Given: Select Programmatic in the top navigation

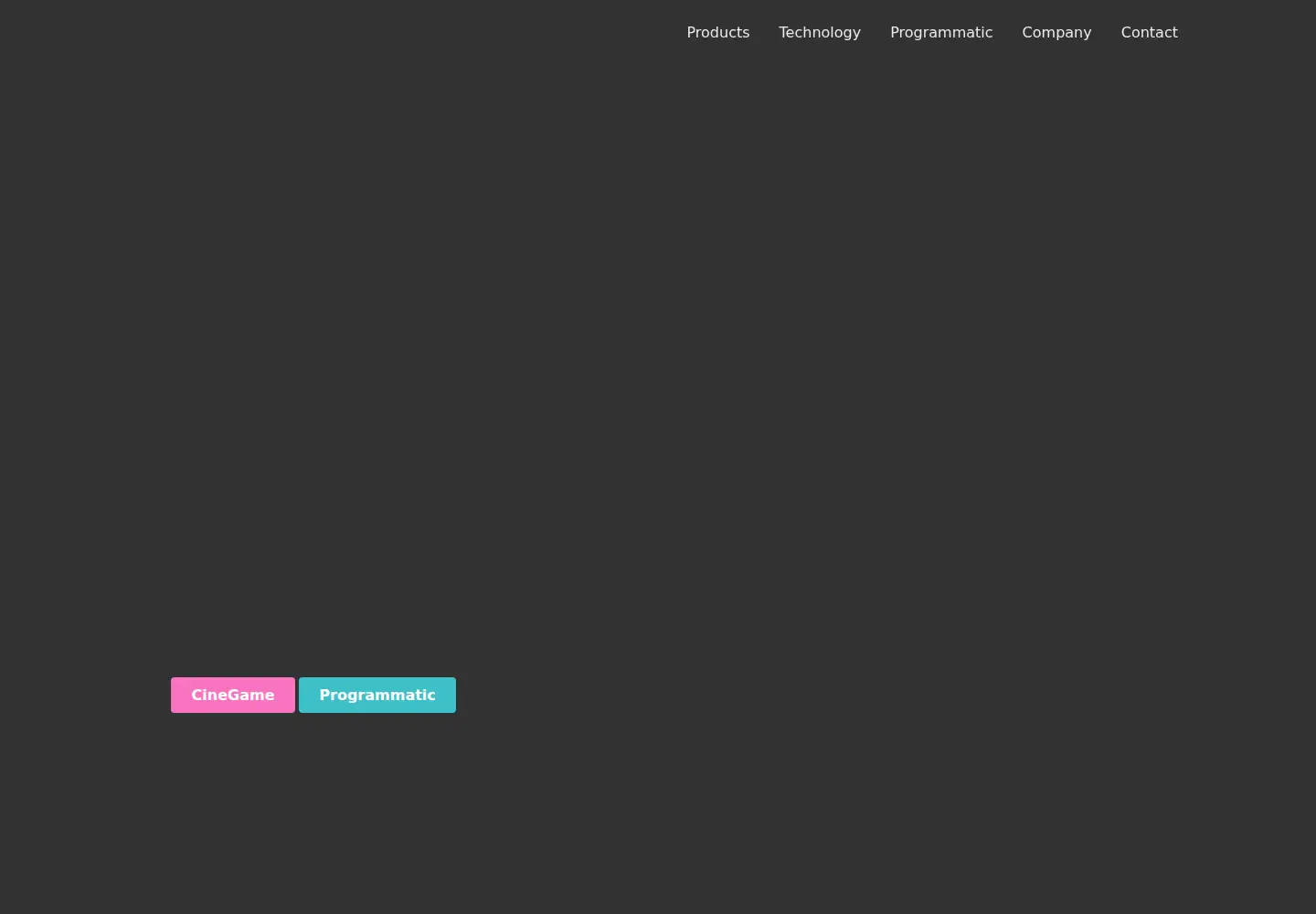Looking at the screenshot, I should [940, 33].
